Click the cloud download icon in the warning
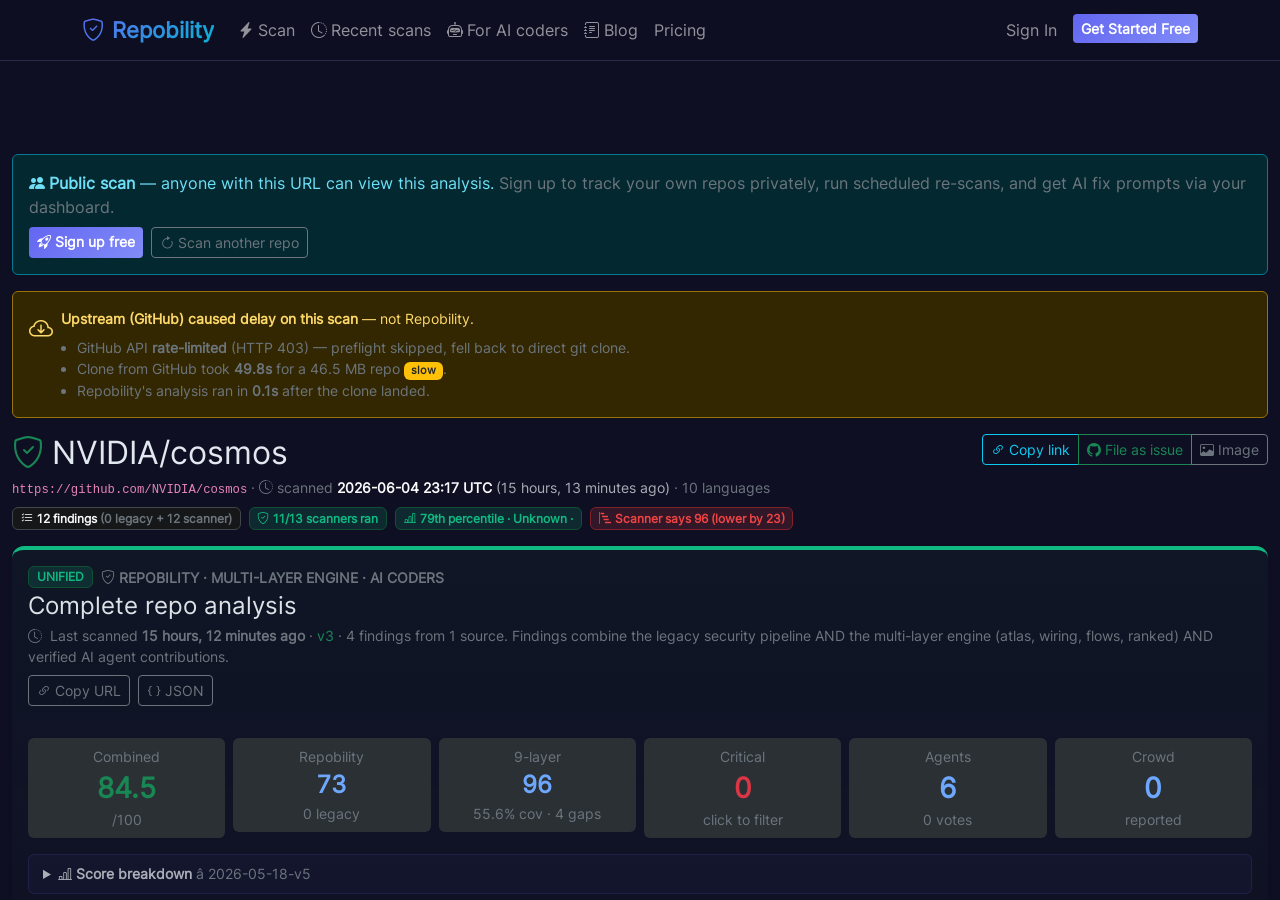1280x900 pixels. (x=41, y=328)
